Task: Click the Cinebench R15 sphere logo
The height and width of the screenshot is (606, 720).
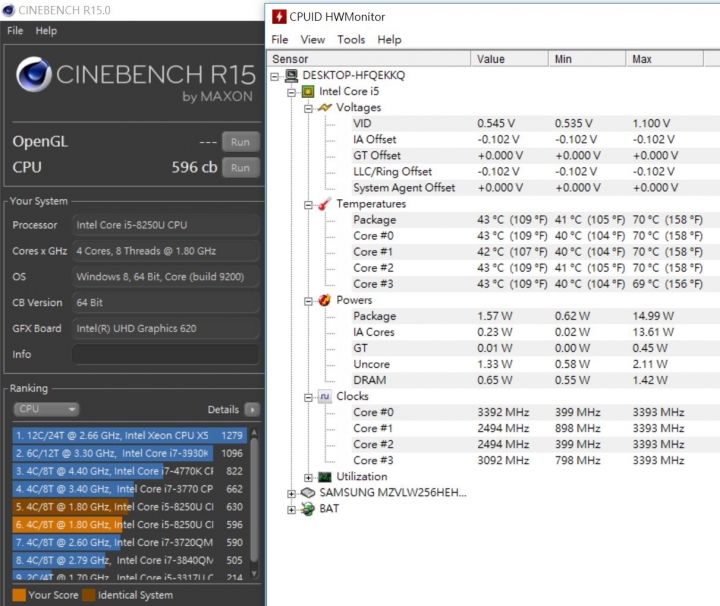Action: pyautogui.click(x=34, y=74)
